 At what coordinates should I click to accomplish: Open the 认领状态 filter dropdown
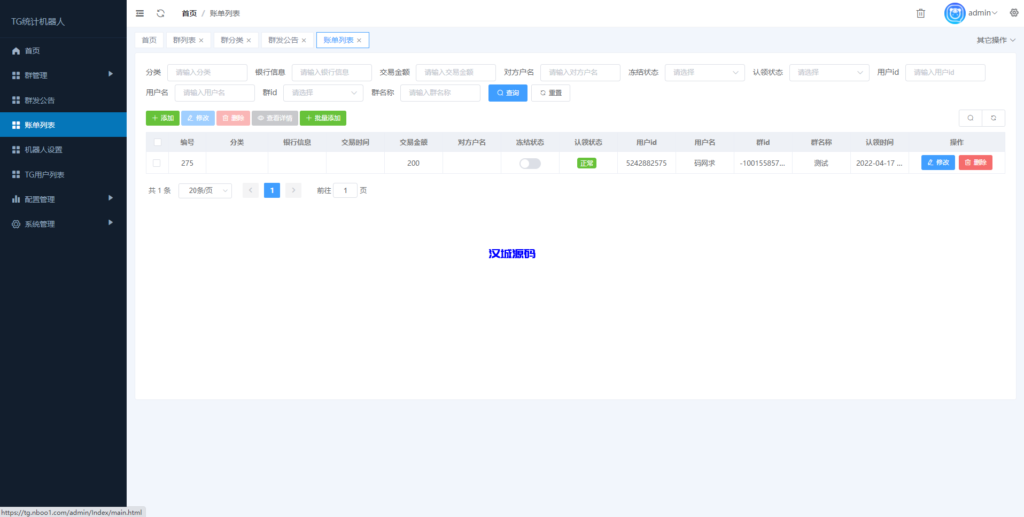click(x=829, y=72)
